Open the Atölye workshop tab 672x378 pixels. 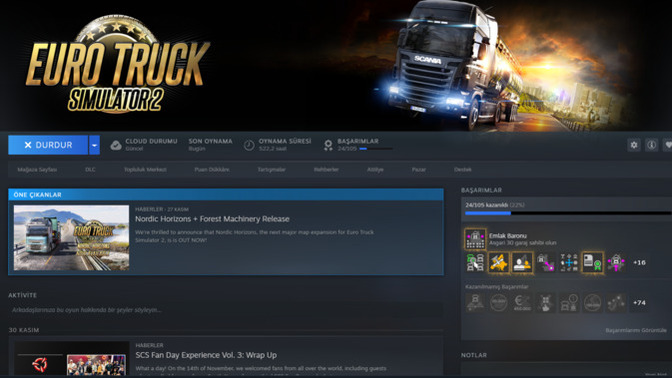tap(375, 170)
